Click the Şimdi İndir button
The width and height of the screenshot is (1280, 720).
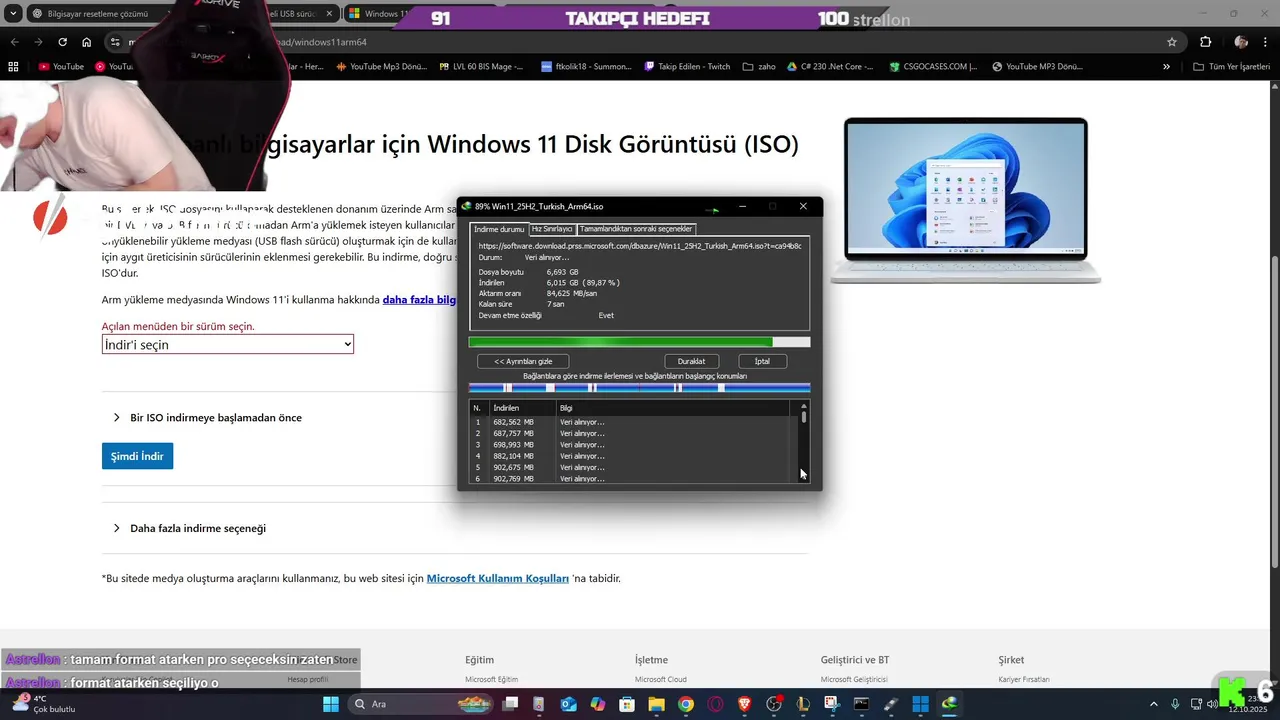[x=137, y=456]
